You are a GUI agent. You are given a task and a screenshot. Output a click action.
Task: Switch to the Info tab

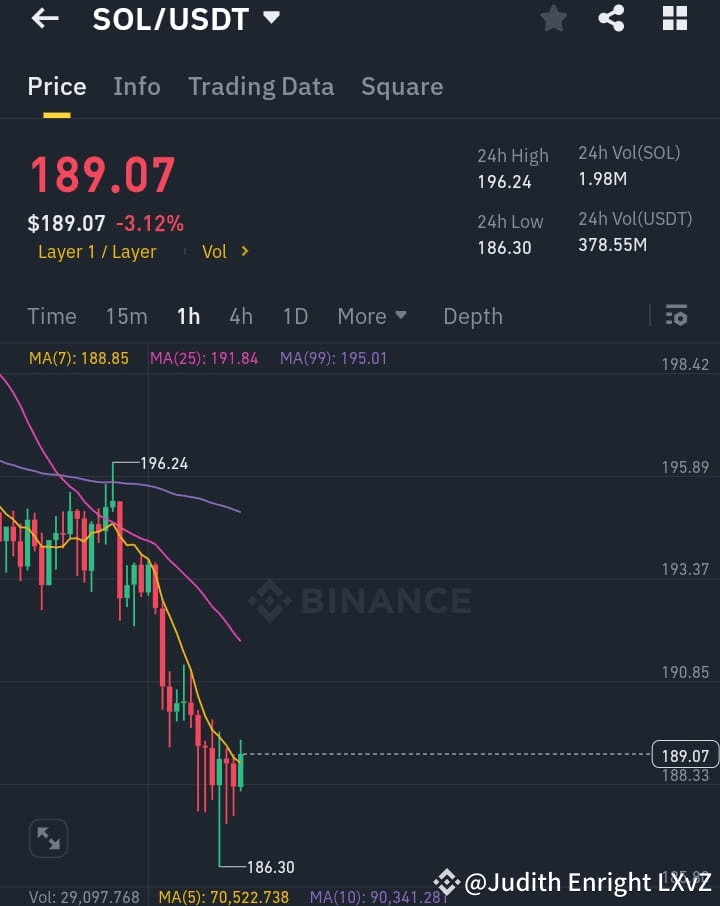(x=136, y=87)
